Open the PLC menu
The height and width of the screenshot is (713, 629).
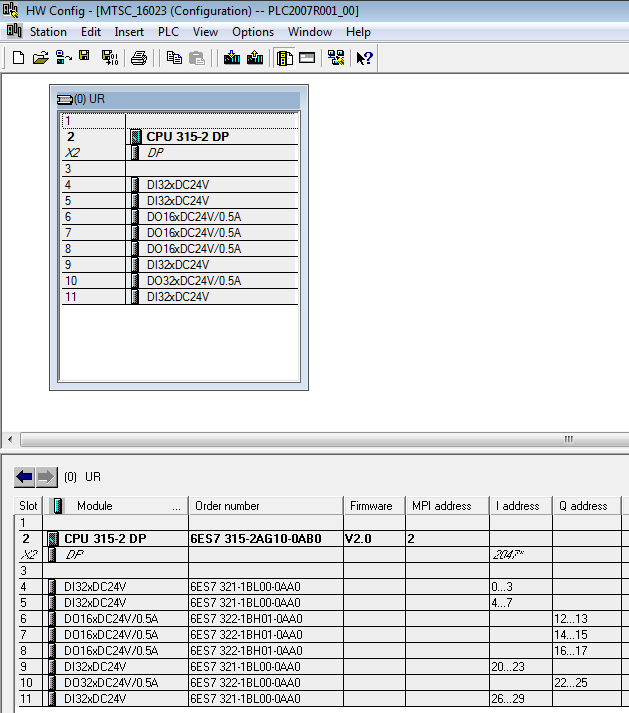(168, 32)
